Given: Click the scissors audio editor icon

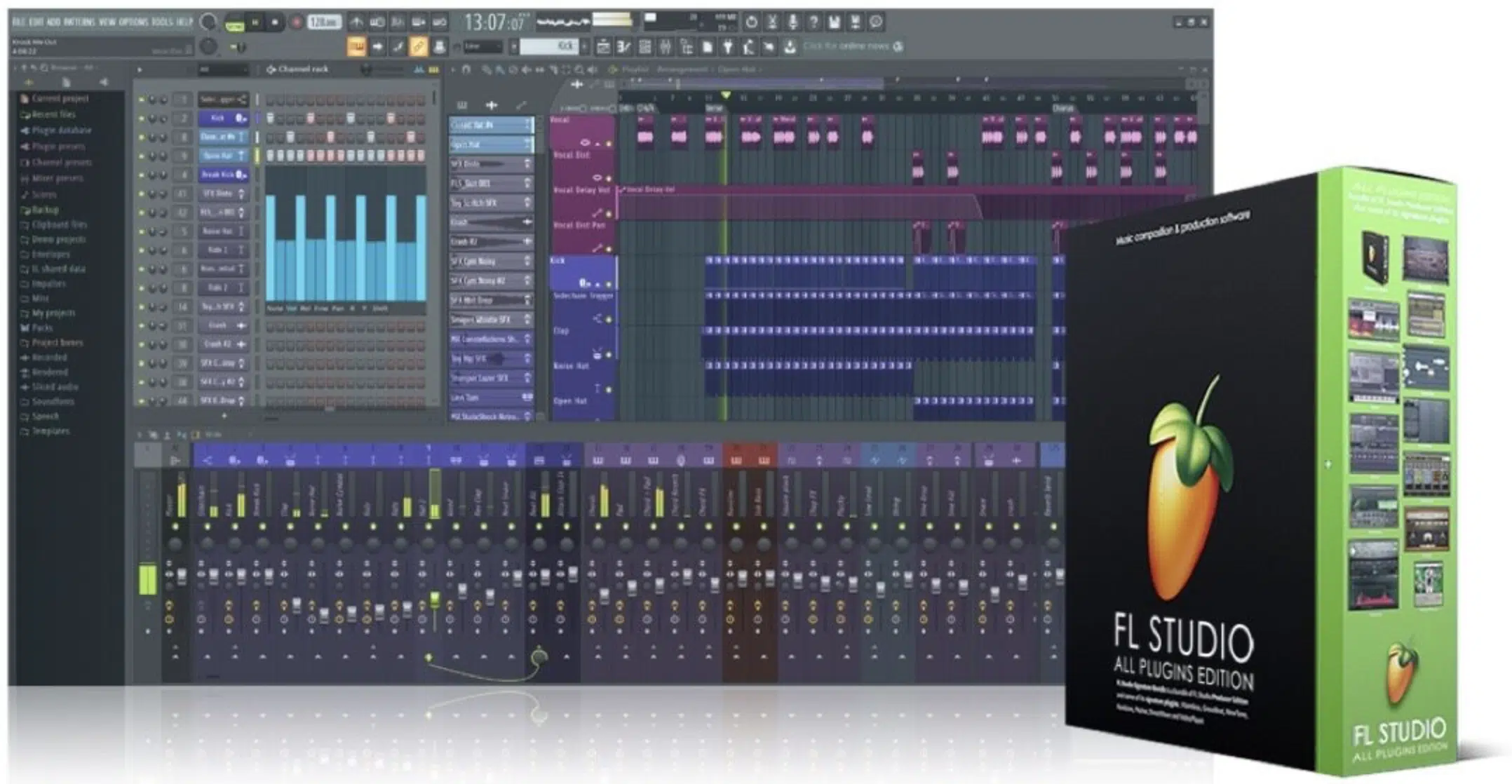Looking at the screenshot, I should point(771,22).
